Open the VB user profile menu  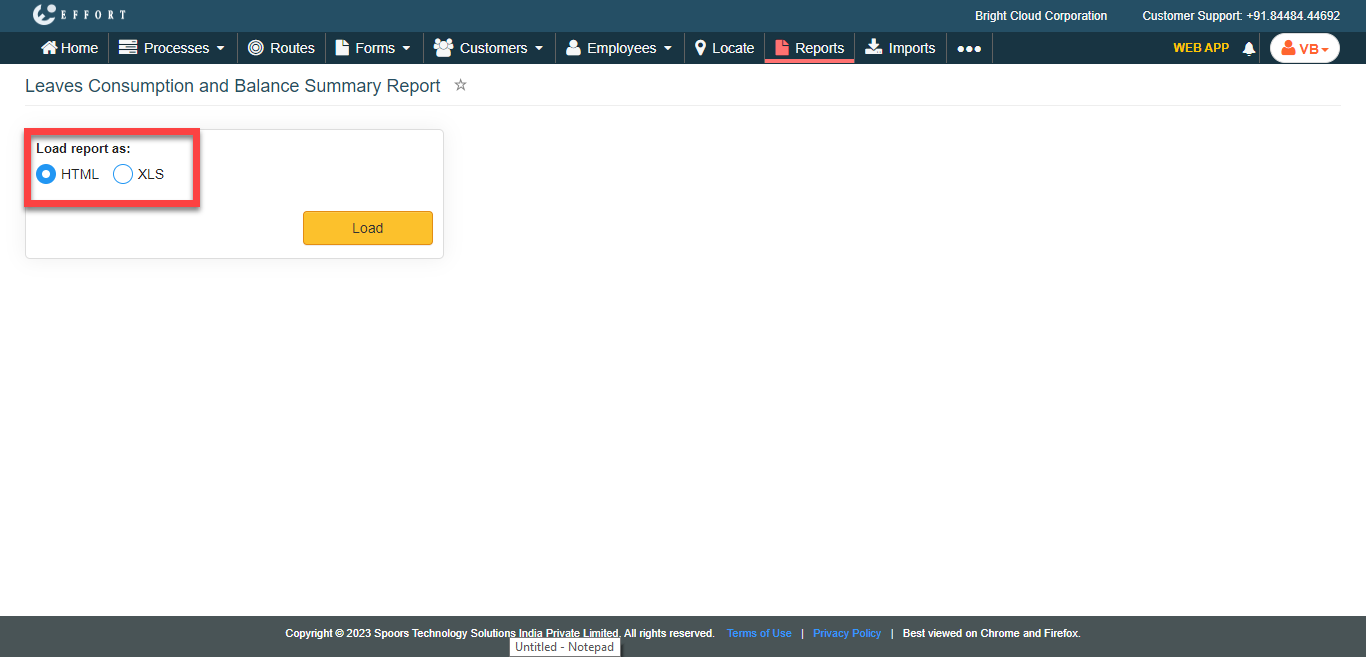tap(1304, 48)
